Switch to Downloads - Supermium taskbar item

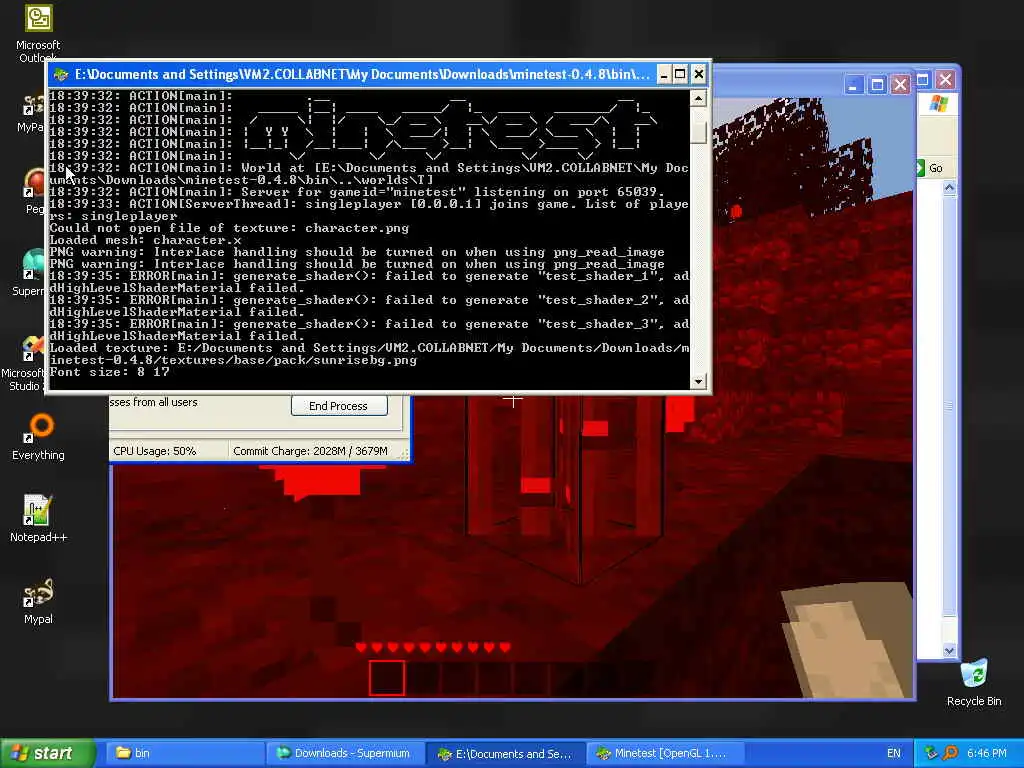345,753
